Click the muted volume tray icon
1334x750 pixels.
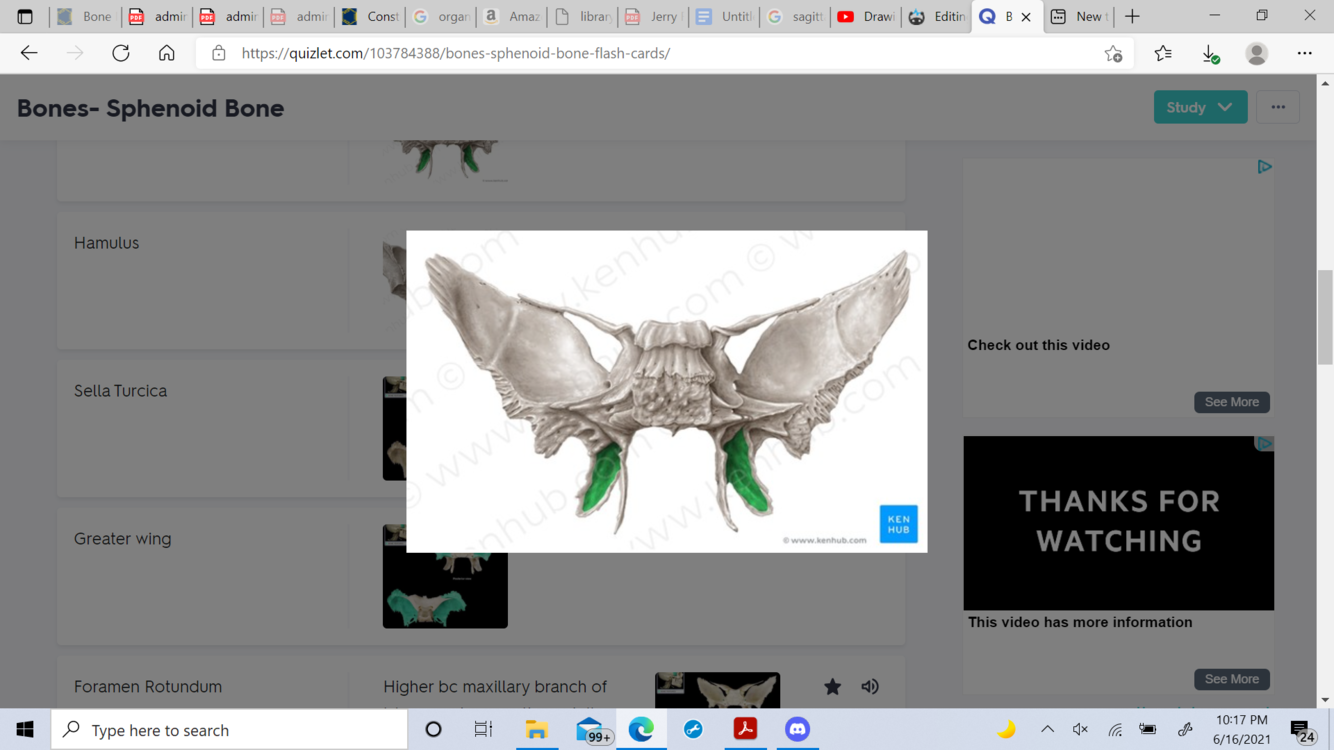pyautogui.click(x=1081, y=730)
